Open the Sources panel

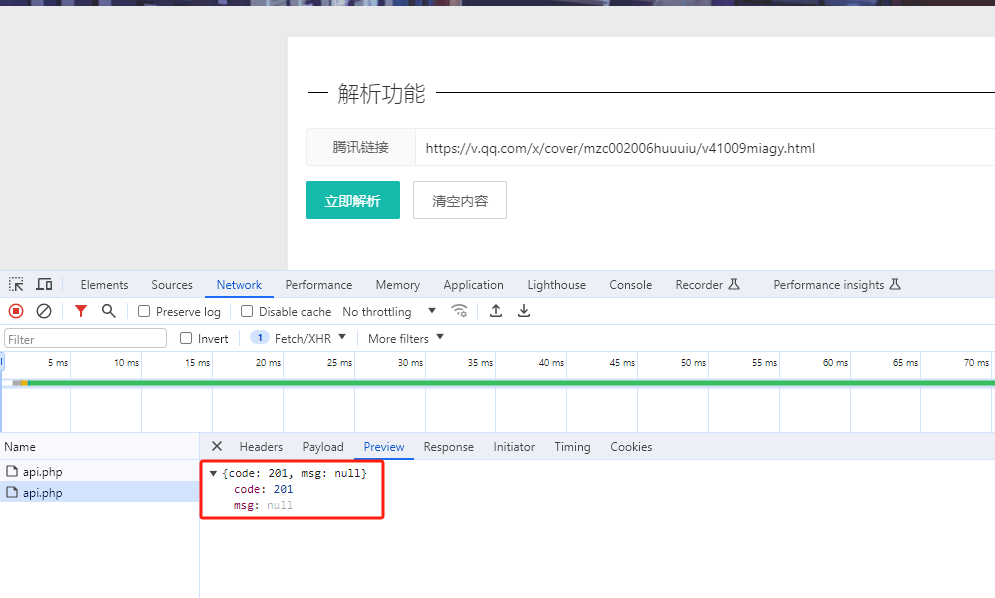(172, 285)
